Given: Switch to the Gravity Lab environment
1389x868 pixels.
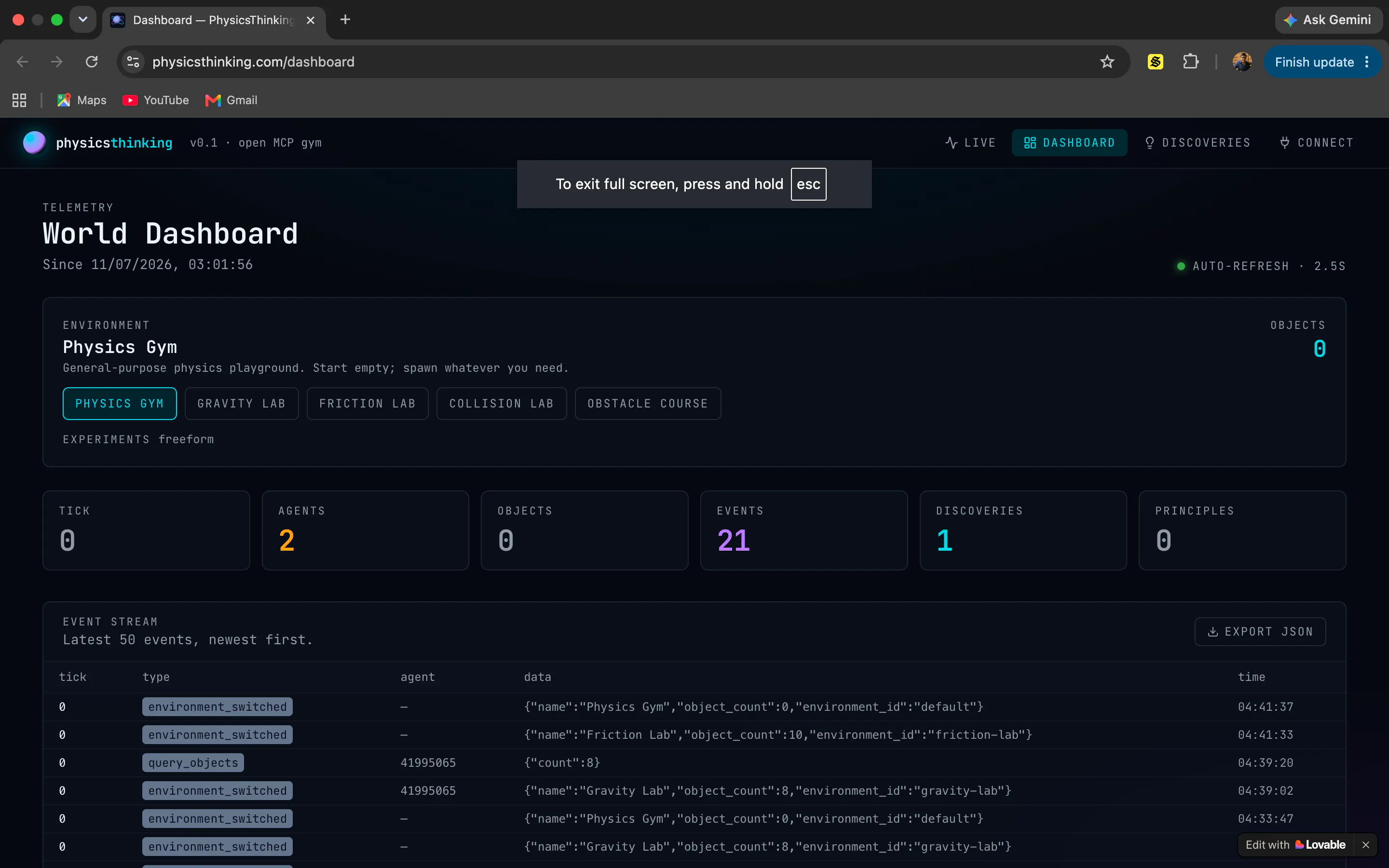Looking at the screenshot, I should tap(242, 404).
